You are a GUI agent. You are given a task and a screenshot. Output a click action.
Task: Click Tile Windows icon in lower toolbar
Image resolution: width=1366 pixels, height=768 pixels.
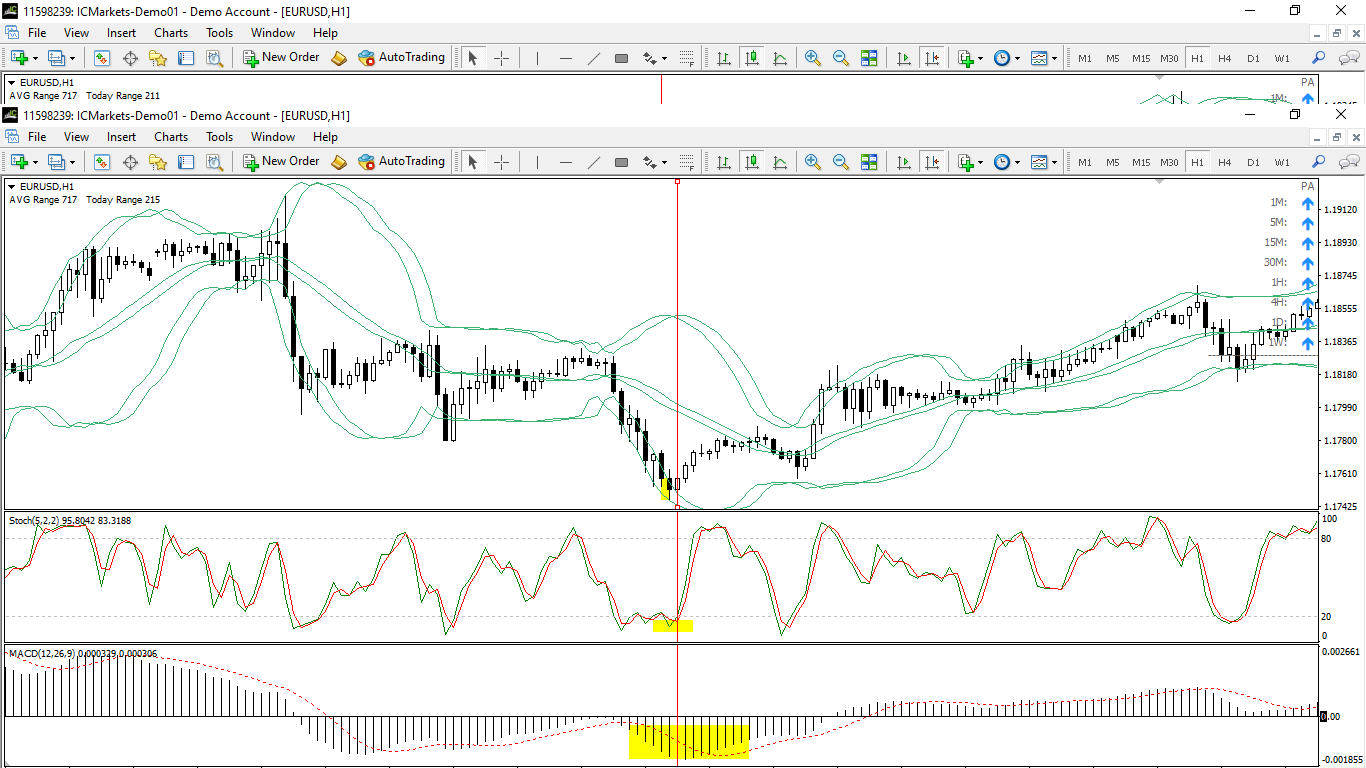point(869,162)
